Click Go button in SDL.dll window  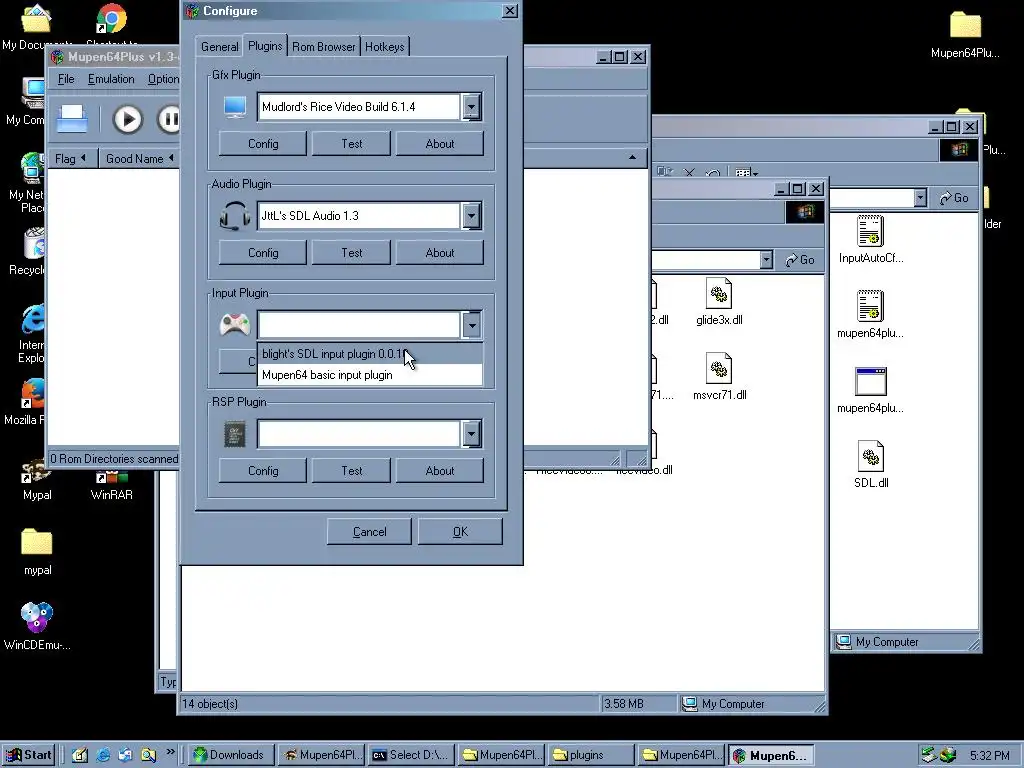[953, 198]
